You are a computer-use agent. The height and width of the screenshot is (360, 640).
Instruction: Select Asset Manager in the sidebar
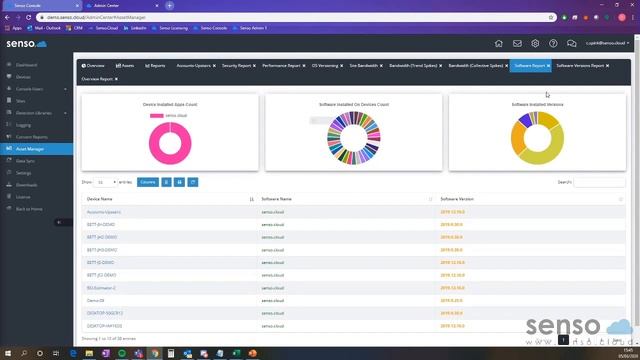point(36,149)
